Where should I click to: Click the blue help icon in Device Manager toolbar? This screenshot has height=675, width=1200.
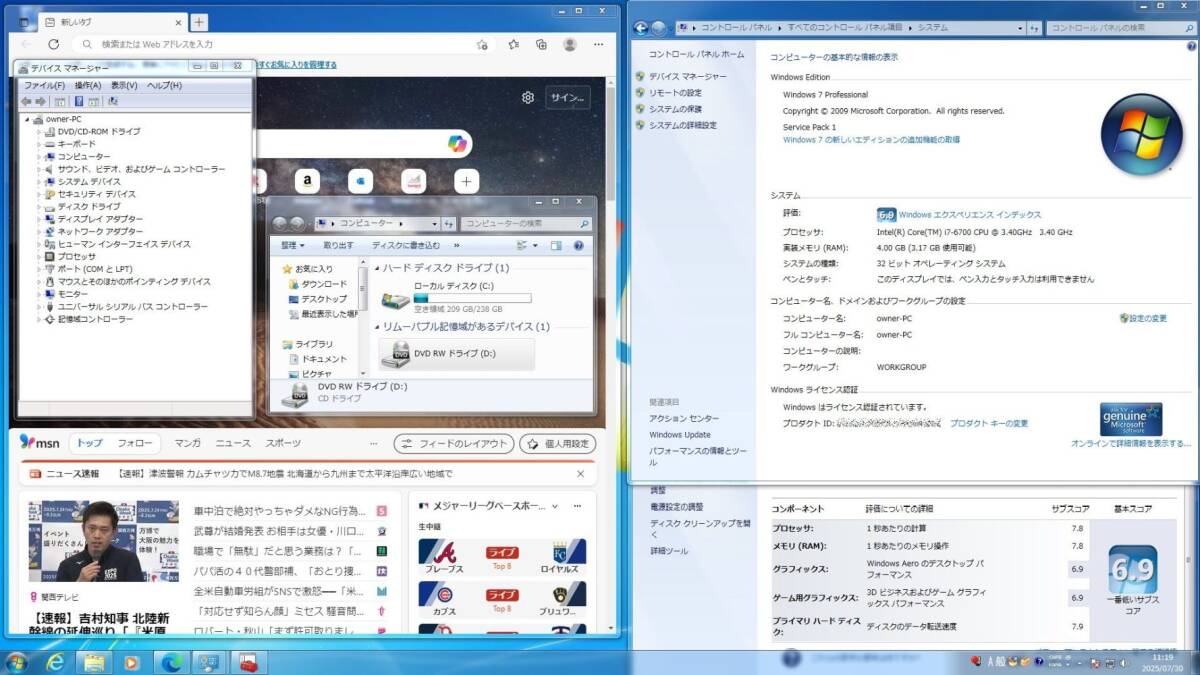78,101
